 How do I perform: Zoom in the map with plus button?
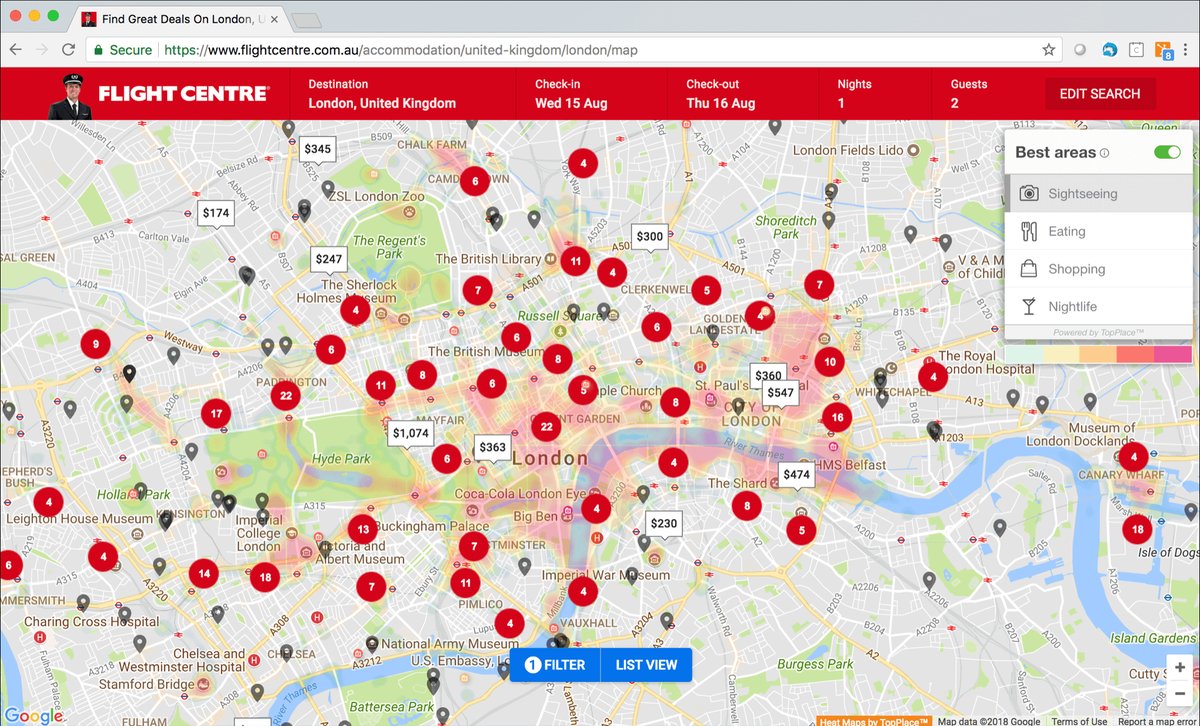(x=1180, y=667)
